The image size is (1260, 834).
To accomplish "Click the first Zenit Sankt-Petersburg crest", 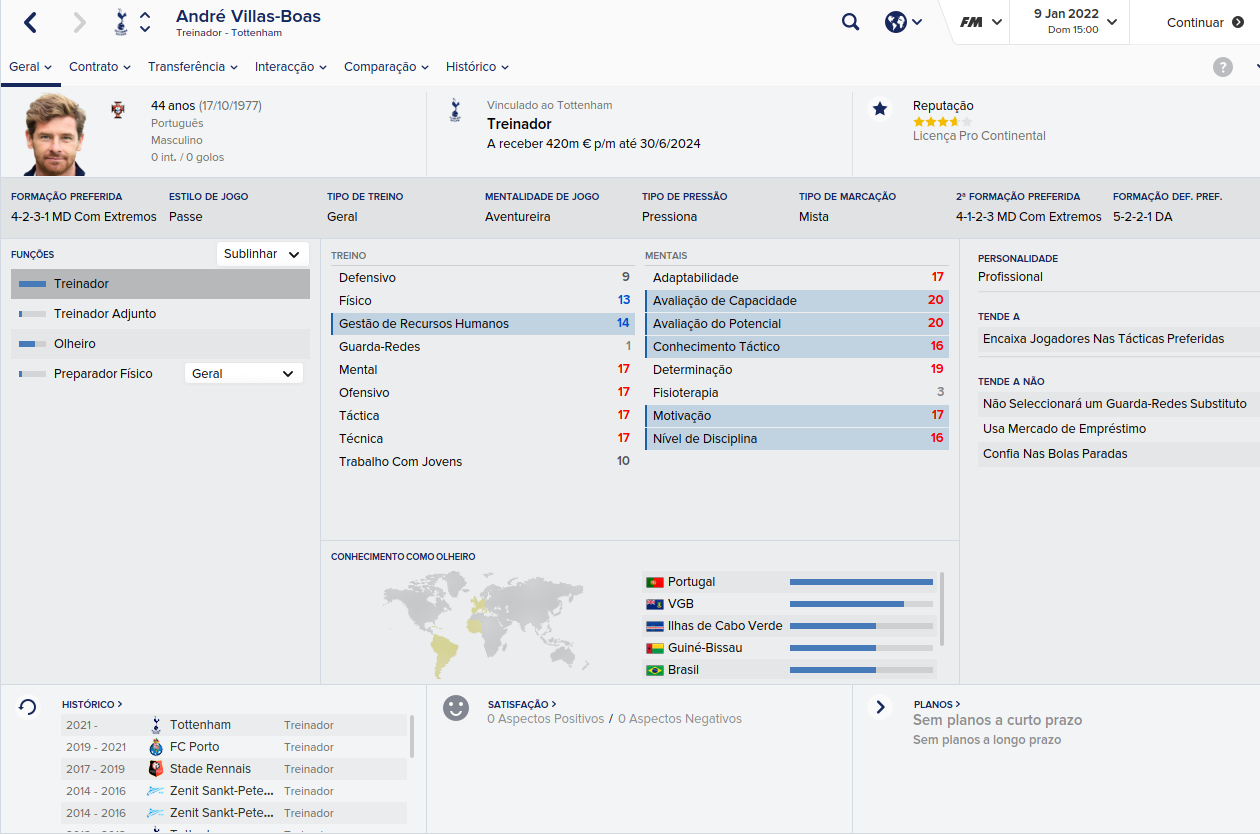I will [155, 791].
